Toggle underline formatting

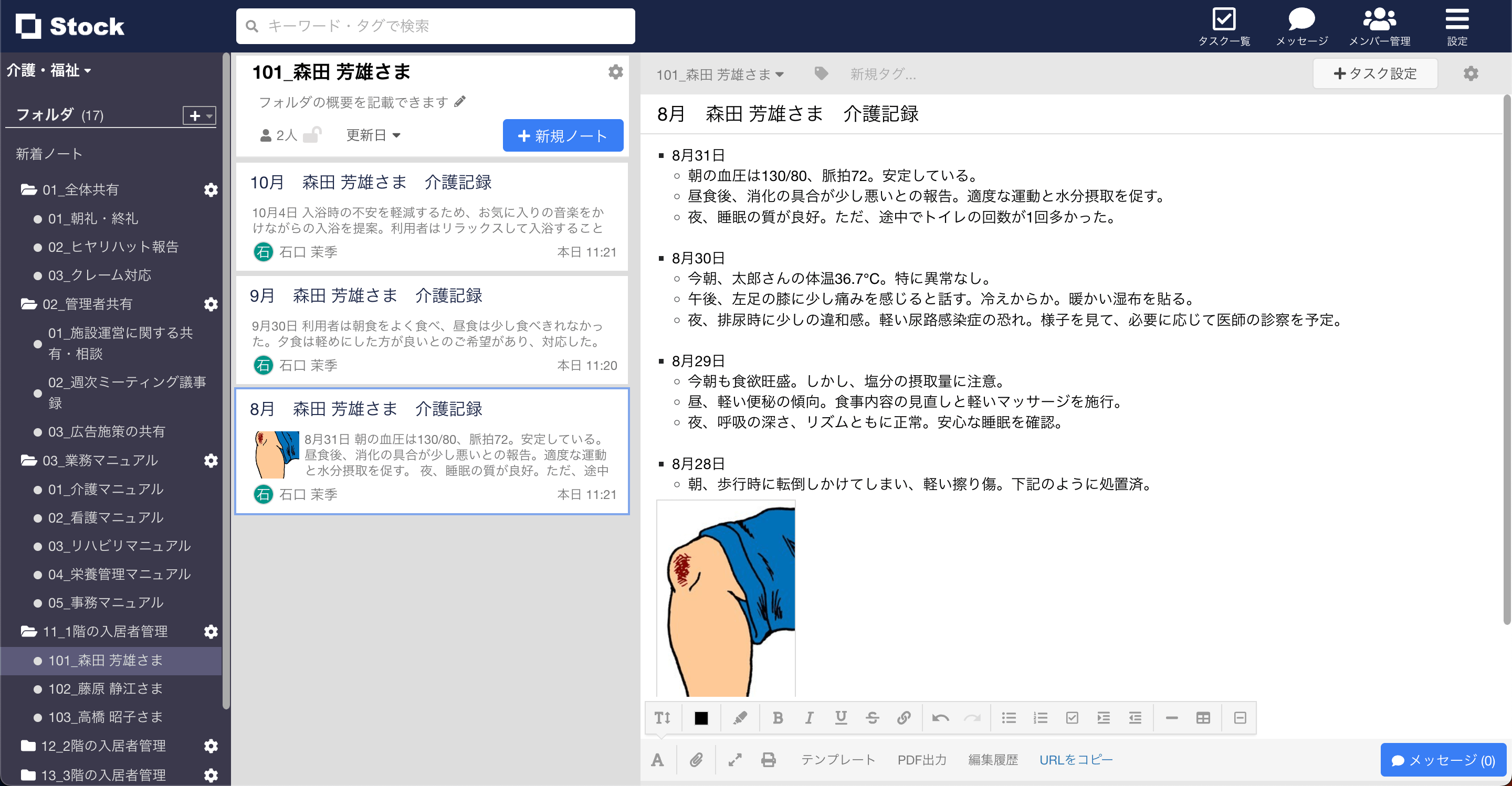point(841,717)
